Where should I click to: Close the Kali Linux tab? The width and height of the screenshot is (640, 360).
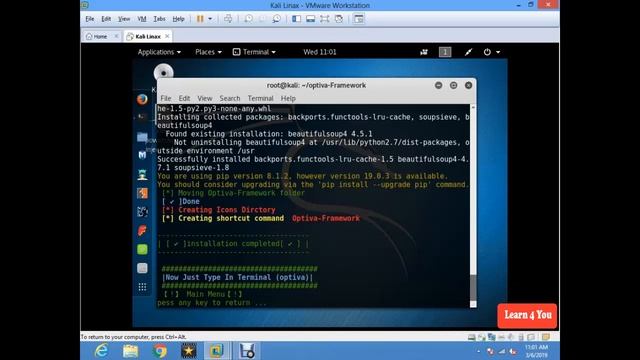tap(167, 36)
